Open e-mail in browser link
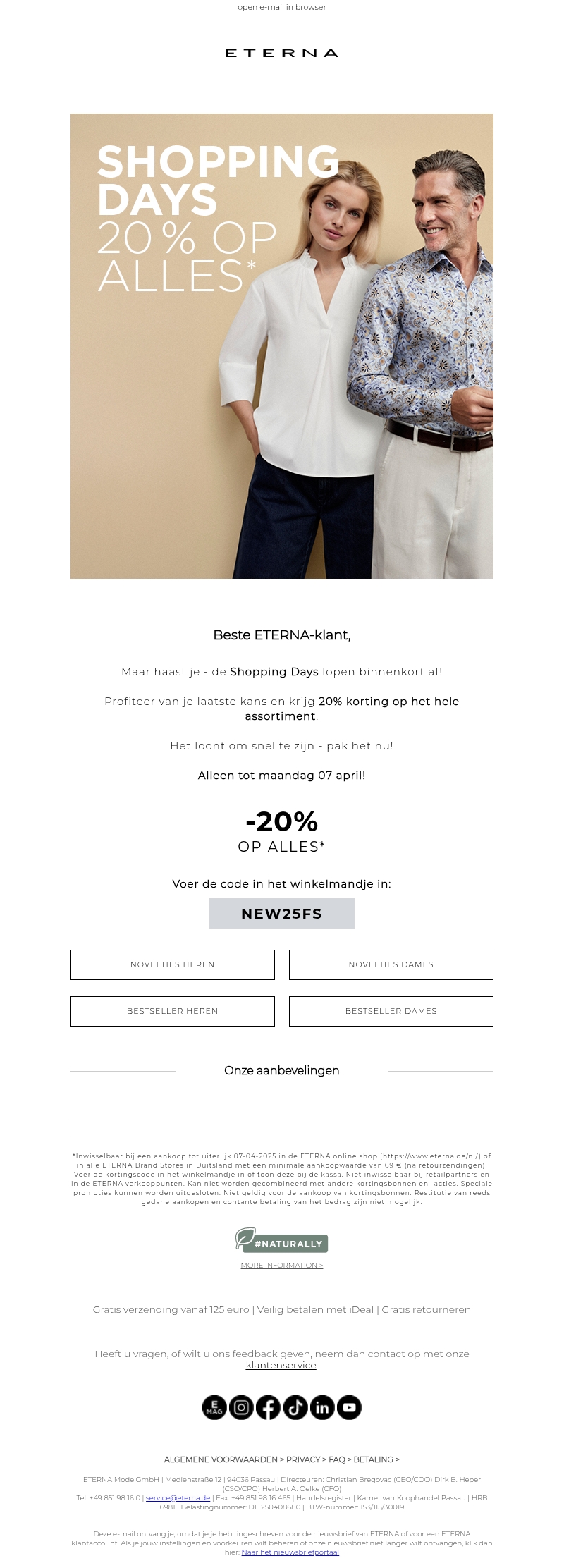The width and height of the screenshot is (564, 1568). (282, 7)
